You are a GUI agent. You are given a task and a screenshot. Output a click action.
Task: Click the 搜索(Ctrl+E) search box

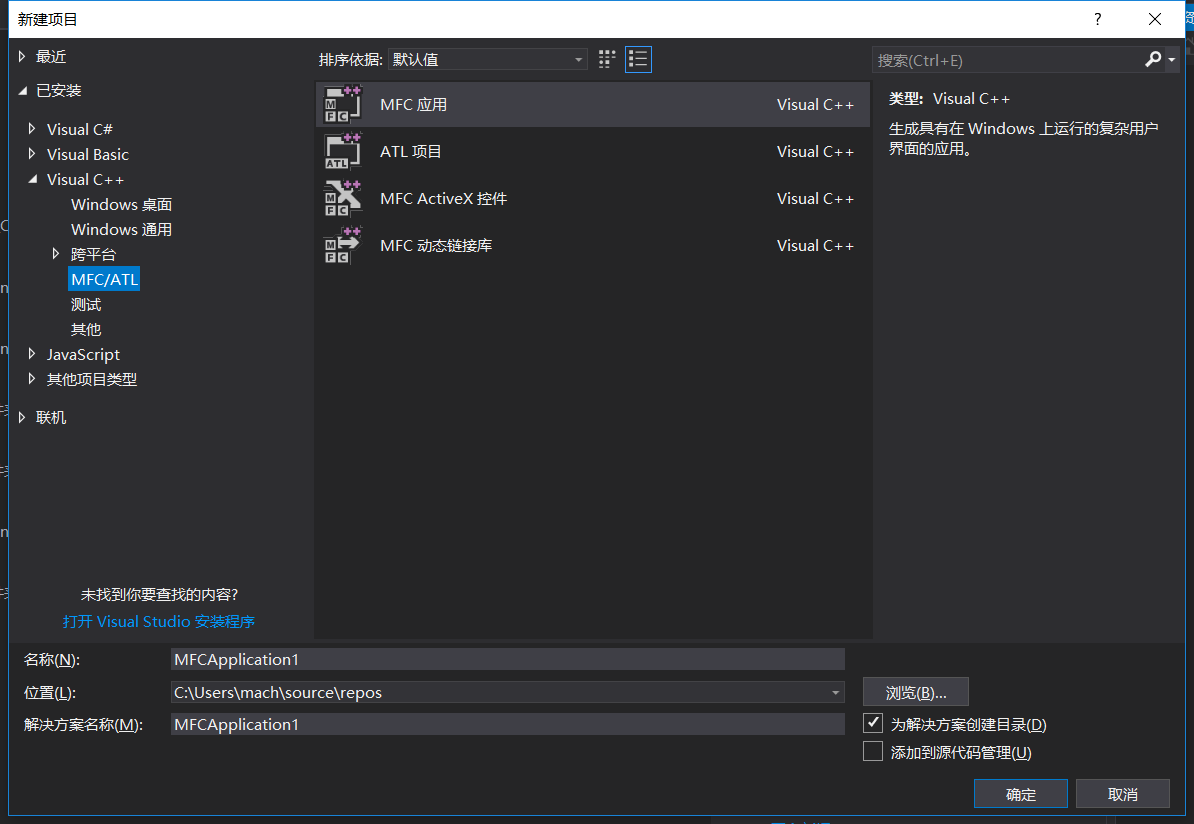(x=1007, y=60)
